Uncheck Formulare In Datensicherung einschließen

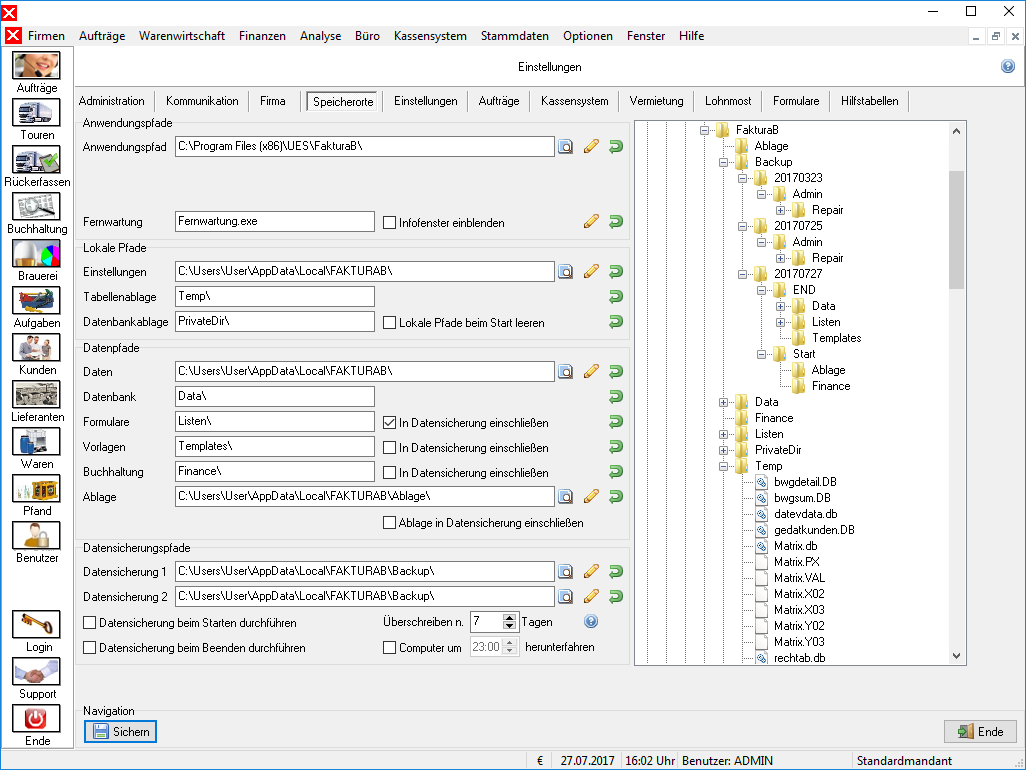point(389,423)
